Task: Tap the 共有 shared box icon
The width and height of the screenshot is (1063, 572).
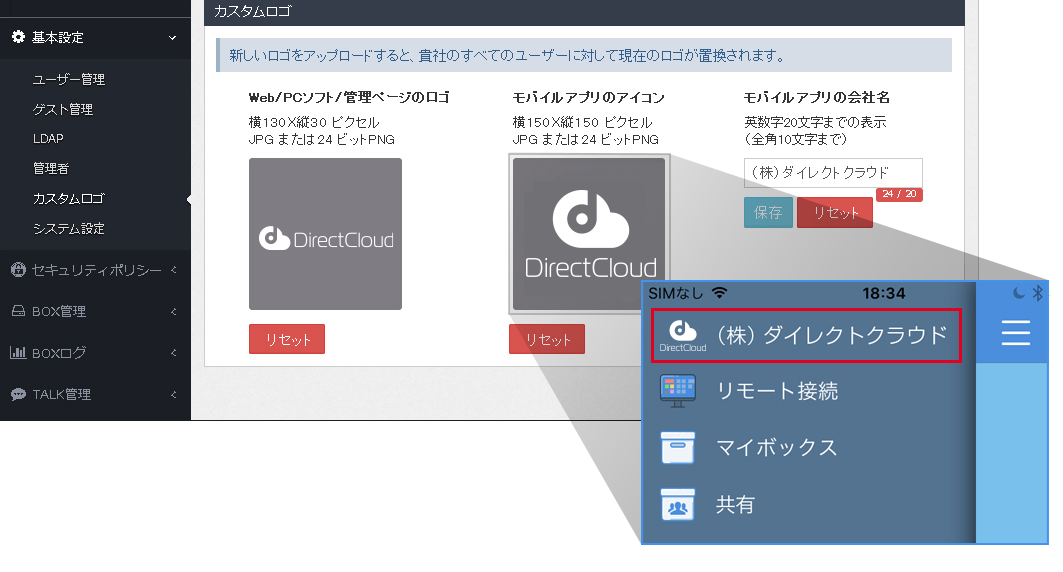Action: tap(677, 505)
